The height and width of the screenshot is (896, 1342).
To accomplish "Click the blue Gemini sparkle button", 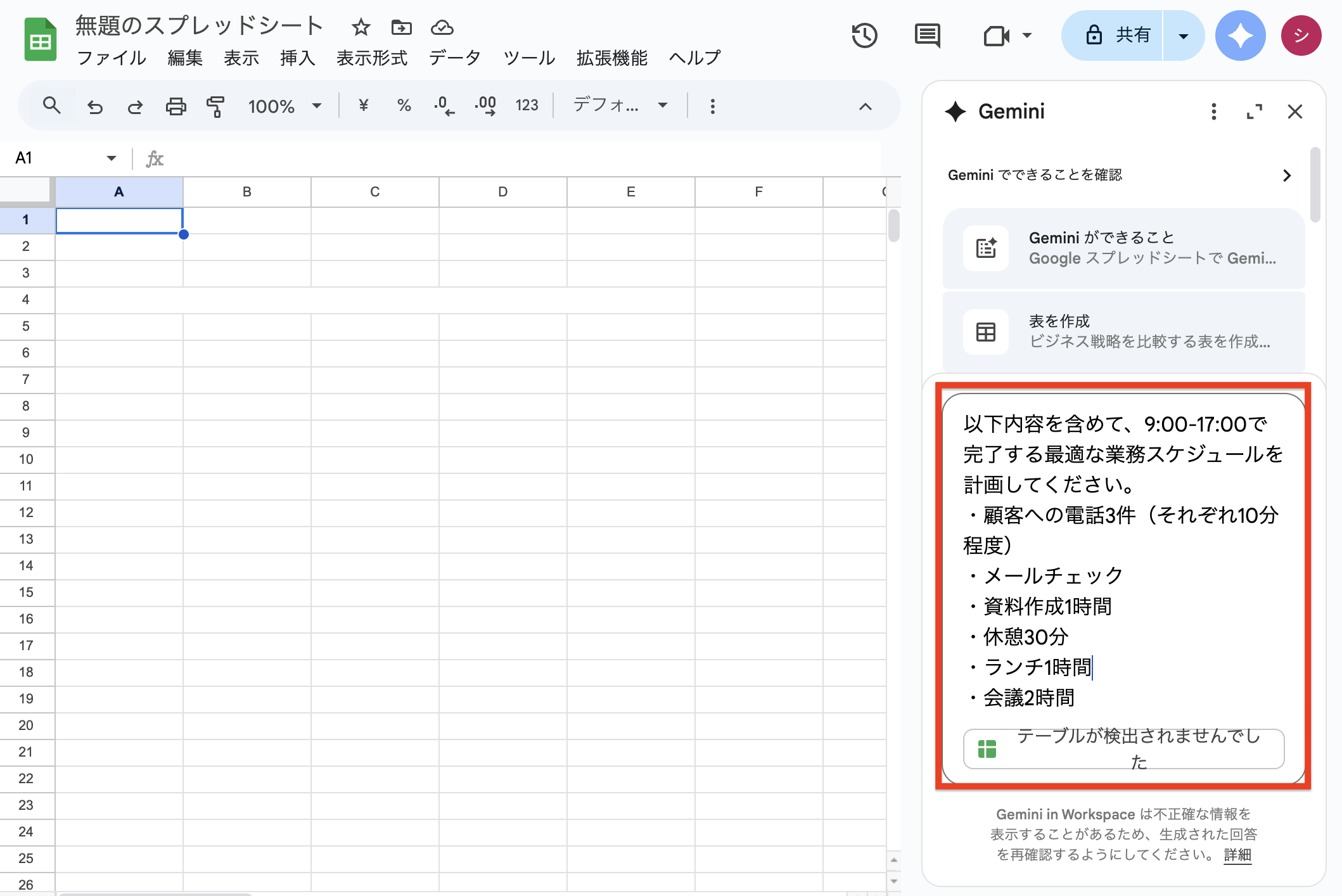I will 1239,35.
